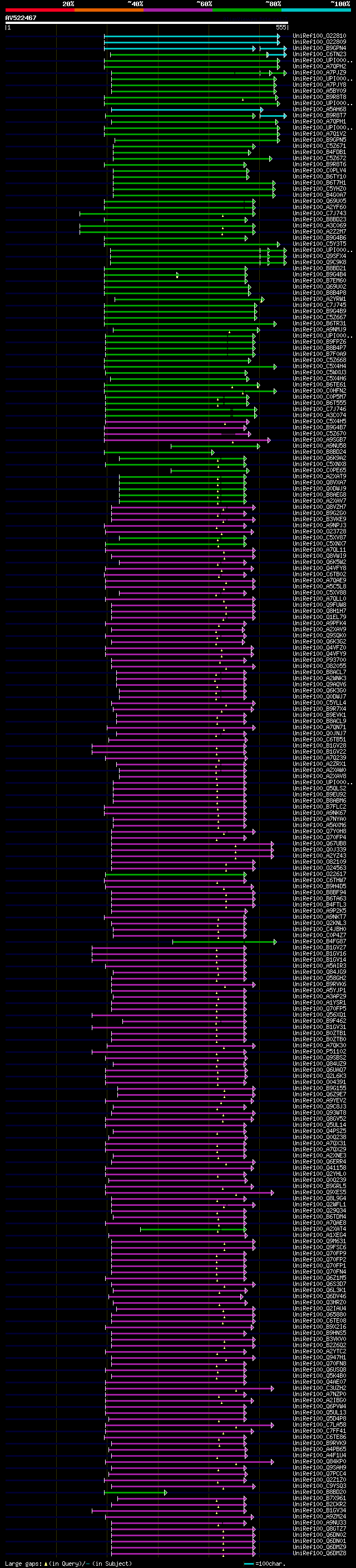Click the UniRef100_A2Z2M7 entry
Viewport: 356px width, 1568px height.
coord(319,231)
